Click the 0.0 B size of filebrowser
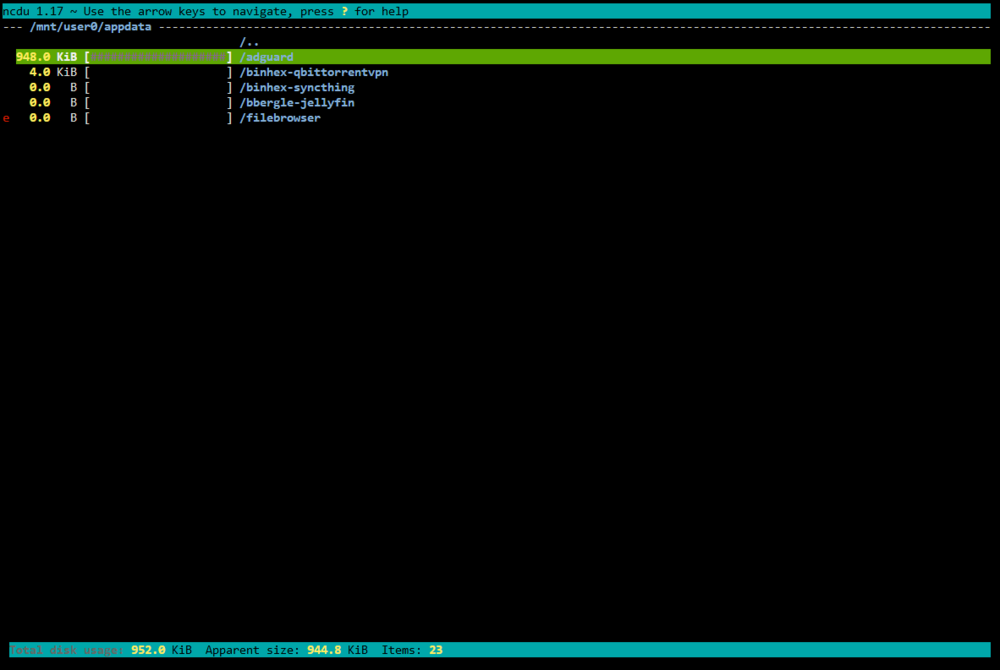The image size is (1000, 670). 54,118
